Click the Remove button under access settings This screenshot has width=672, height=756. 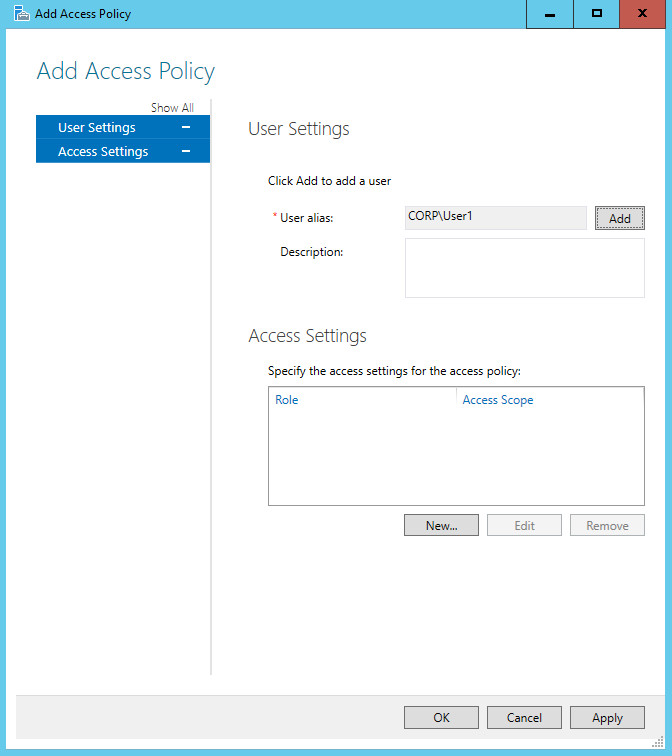click(x=607, y=525)
